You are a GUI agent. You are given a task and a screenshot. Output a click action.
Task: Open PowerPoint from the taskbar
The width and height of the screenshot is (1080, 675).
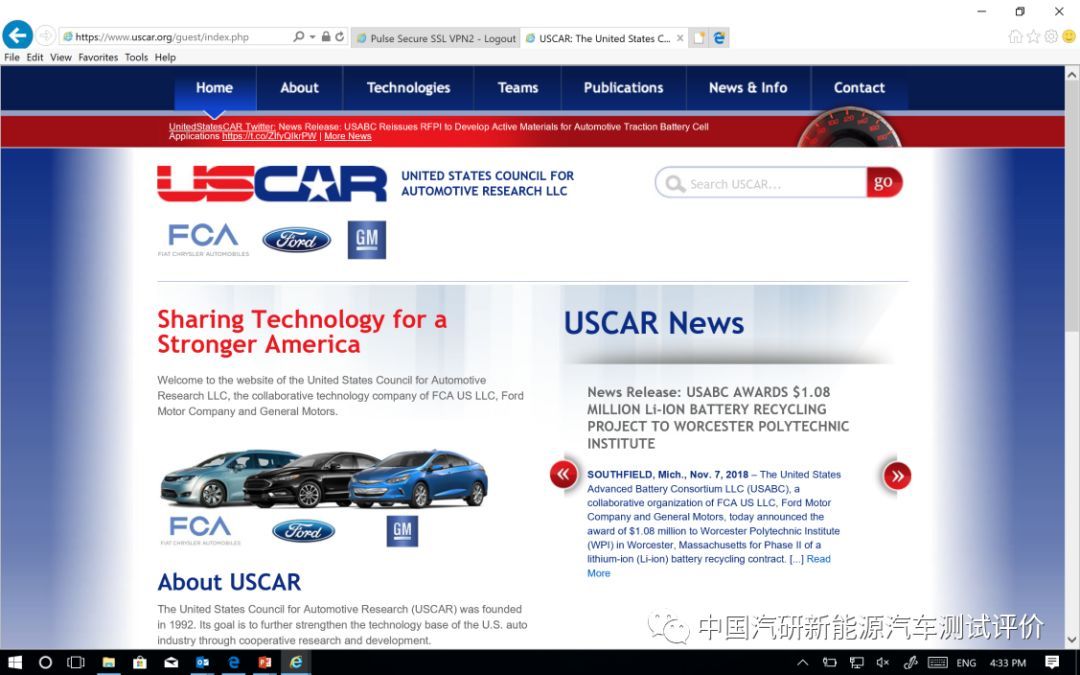point(264,662)
